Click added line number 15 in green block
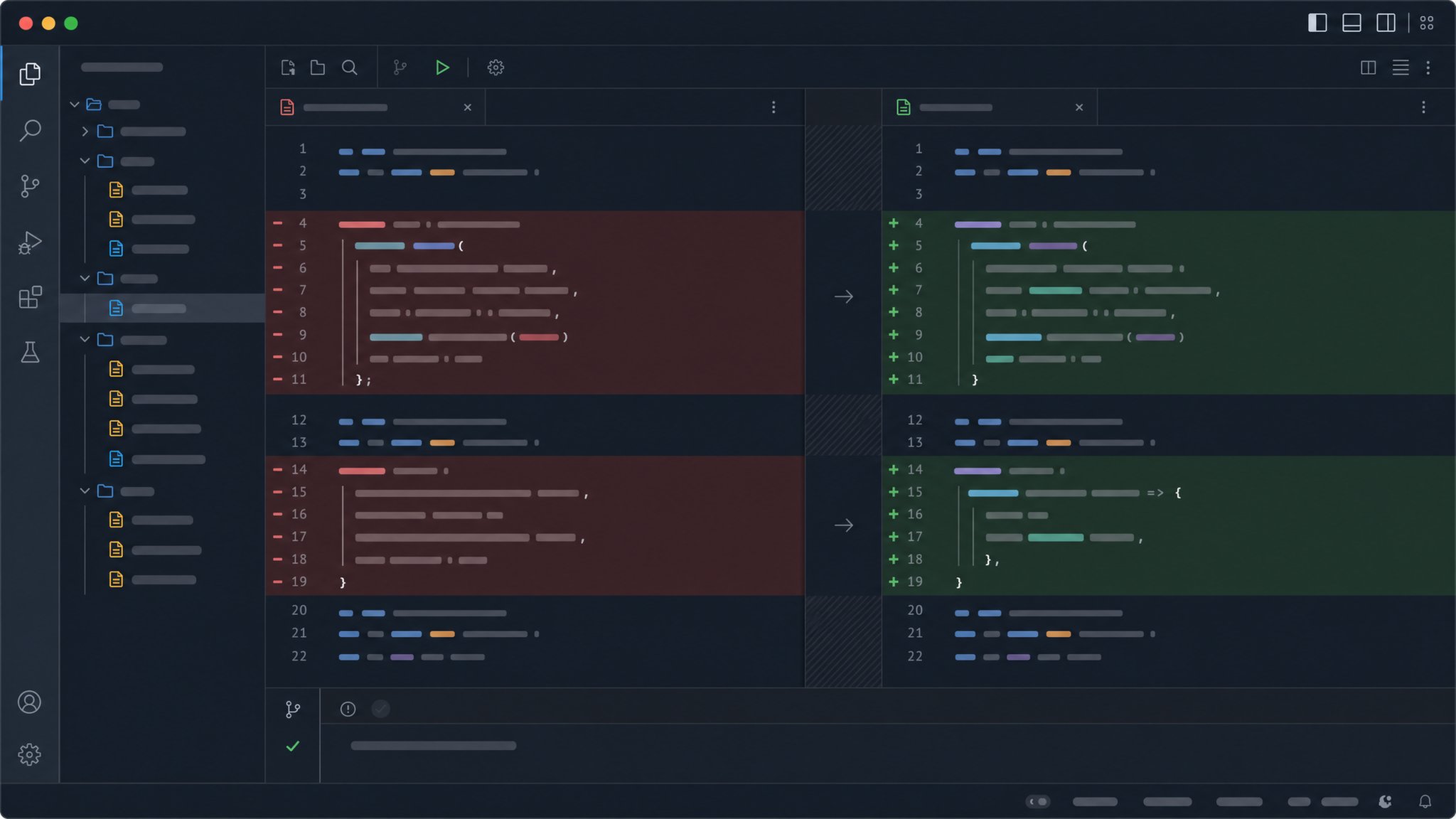Viewport: 1456px width, 819px height. [x=915, y=492]
